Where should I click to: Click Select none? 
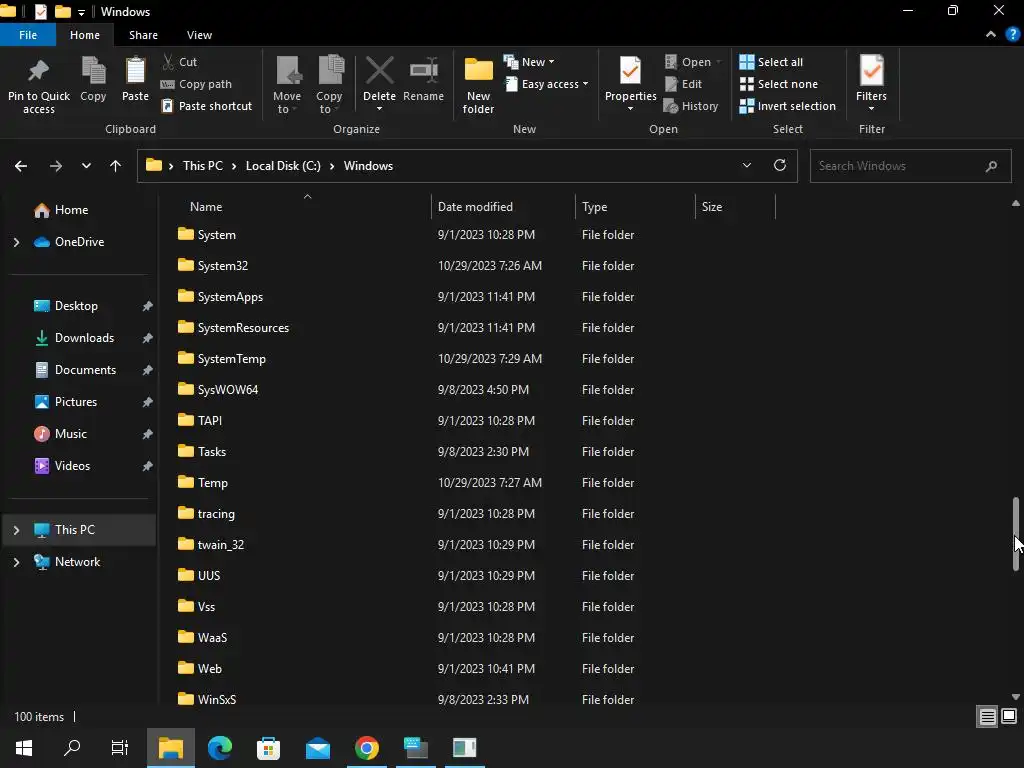point(778,84)
